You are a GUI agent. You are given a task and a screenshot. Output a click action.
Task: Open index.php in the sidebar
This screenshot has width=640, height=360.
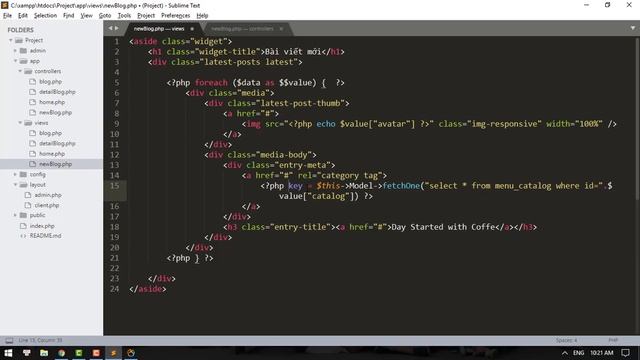coord(42,226)
